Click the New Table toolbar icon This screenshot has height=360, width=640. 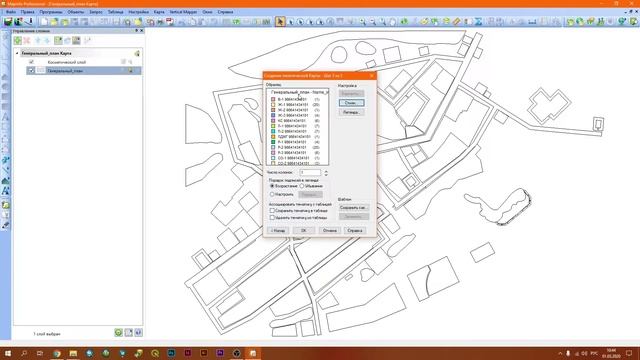(44, 22)
